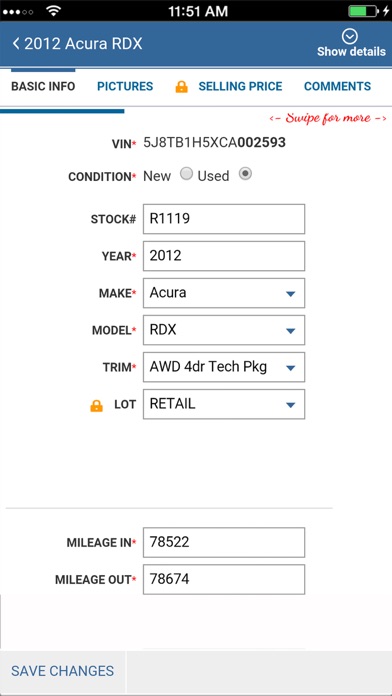Switch to the Comments tab
Image resolution: width=392 pixels, height=696 pixels.
337,86
